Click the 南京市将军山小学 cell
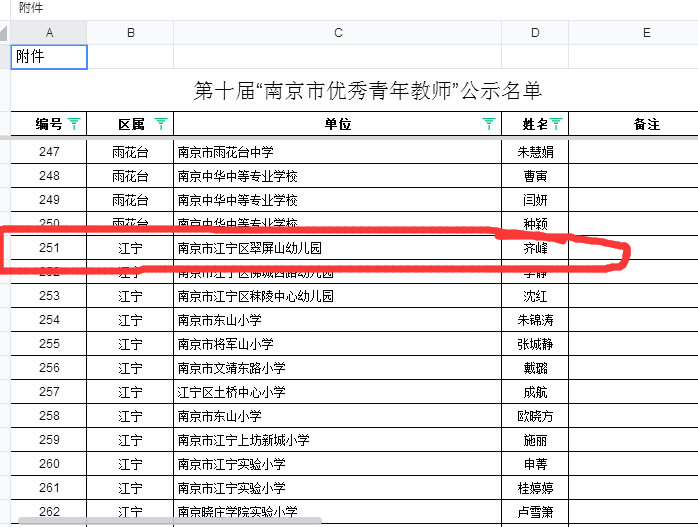 [x=337, y=344]
